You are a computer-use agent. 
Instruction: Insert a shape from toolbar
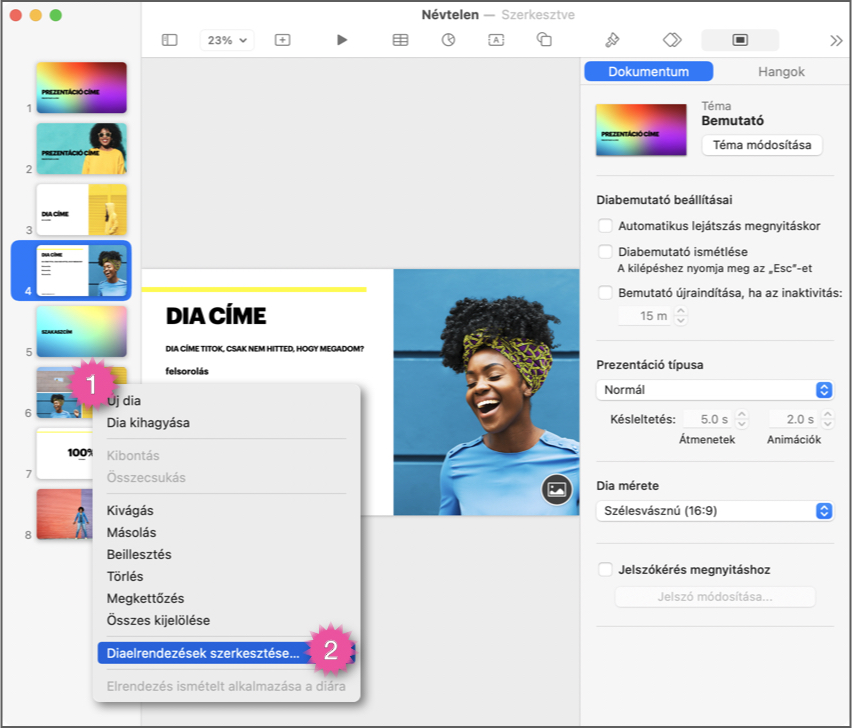[544, 40]
